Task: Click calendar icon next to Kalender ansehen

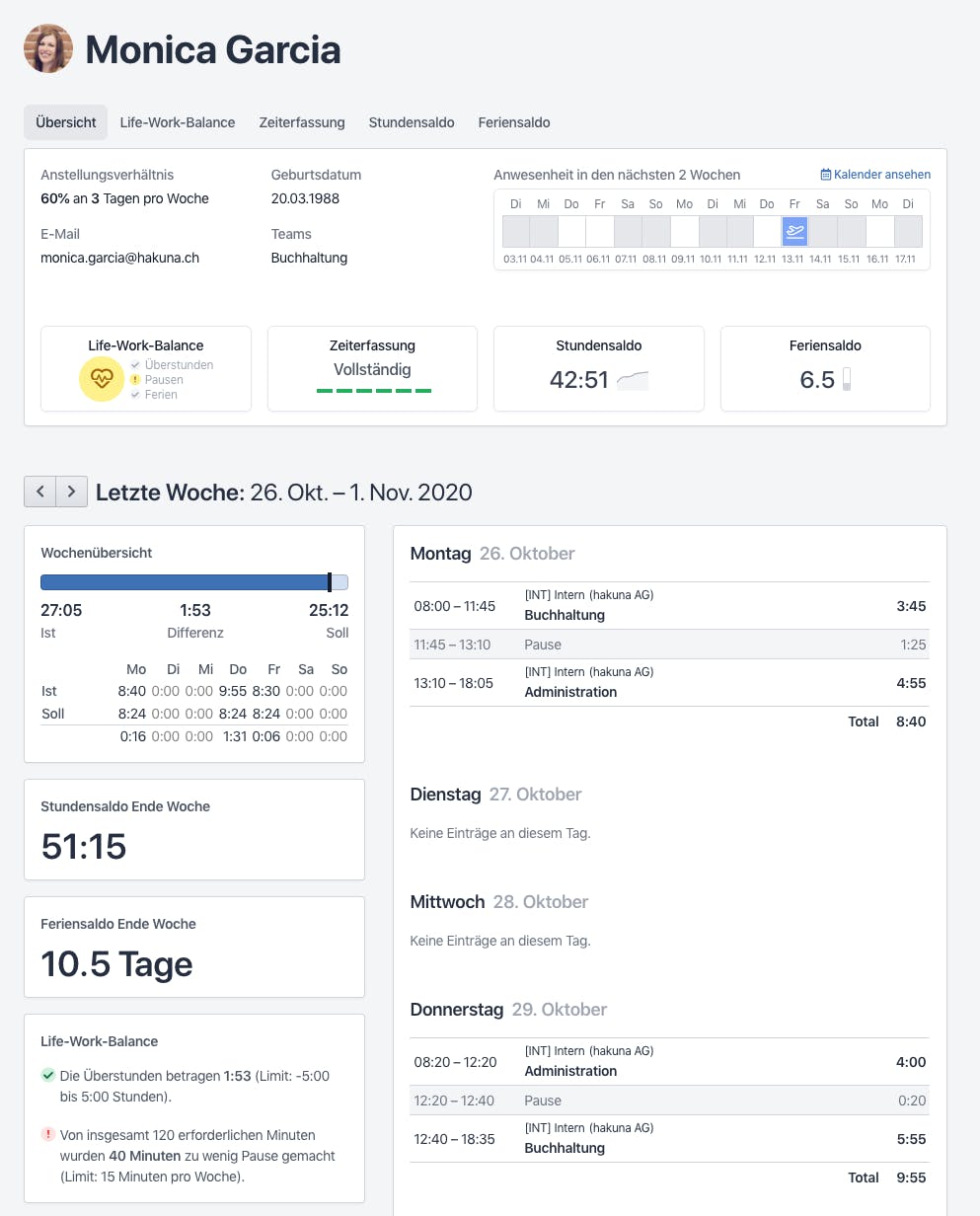Action: (x=826, y=175)
